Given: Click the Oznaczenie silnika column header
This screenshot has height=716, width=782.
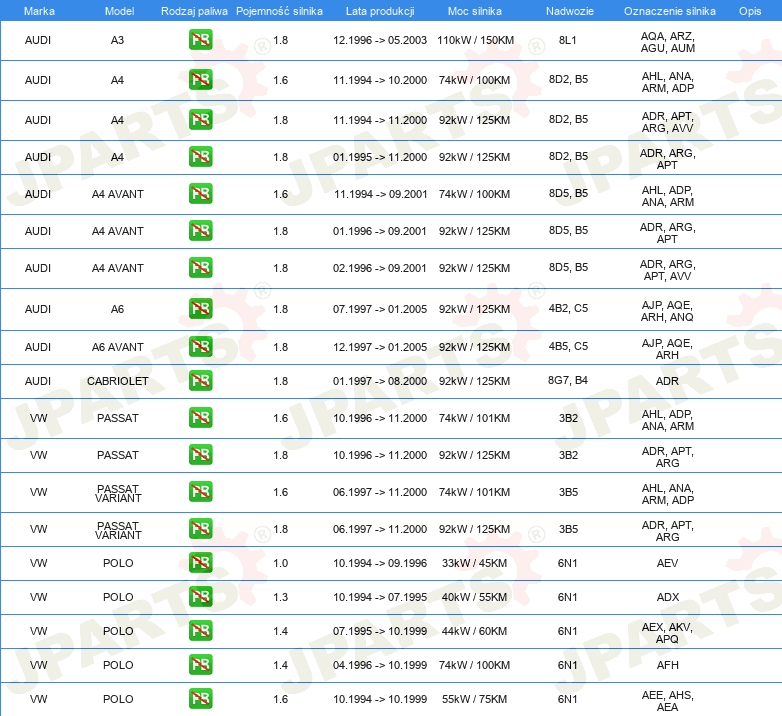Looking at the screenshot, I should click(669, 11).
